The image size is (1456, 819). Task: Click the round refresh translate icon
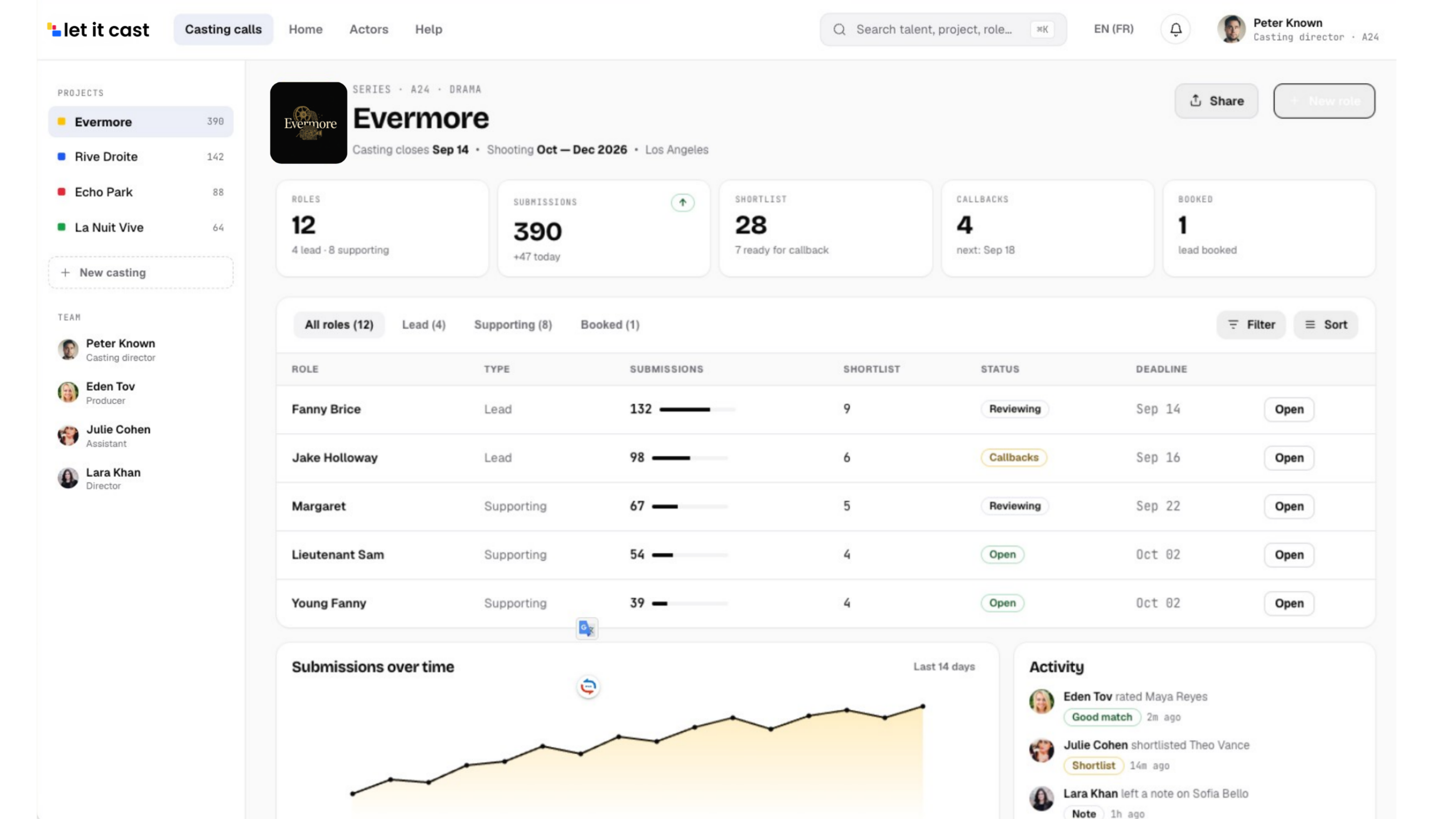[588, 687]
